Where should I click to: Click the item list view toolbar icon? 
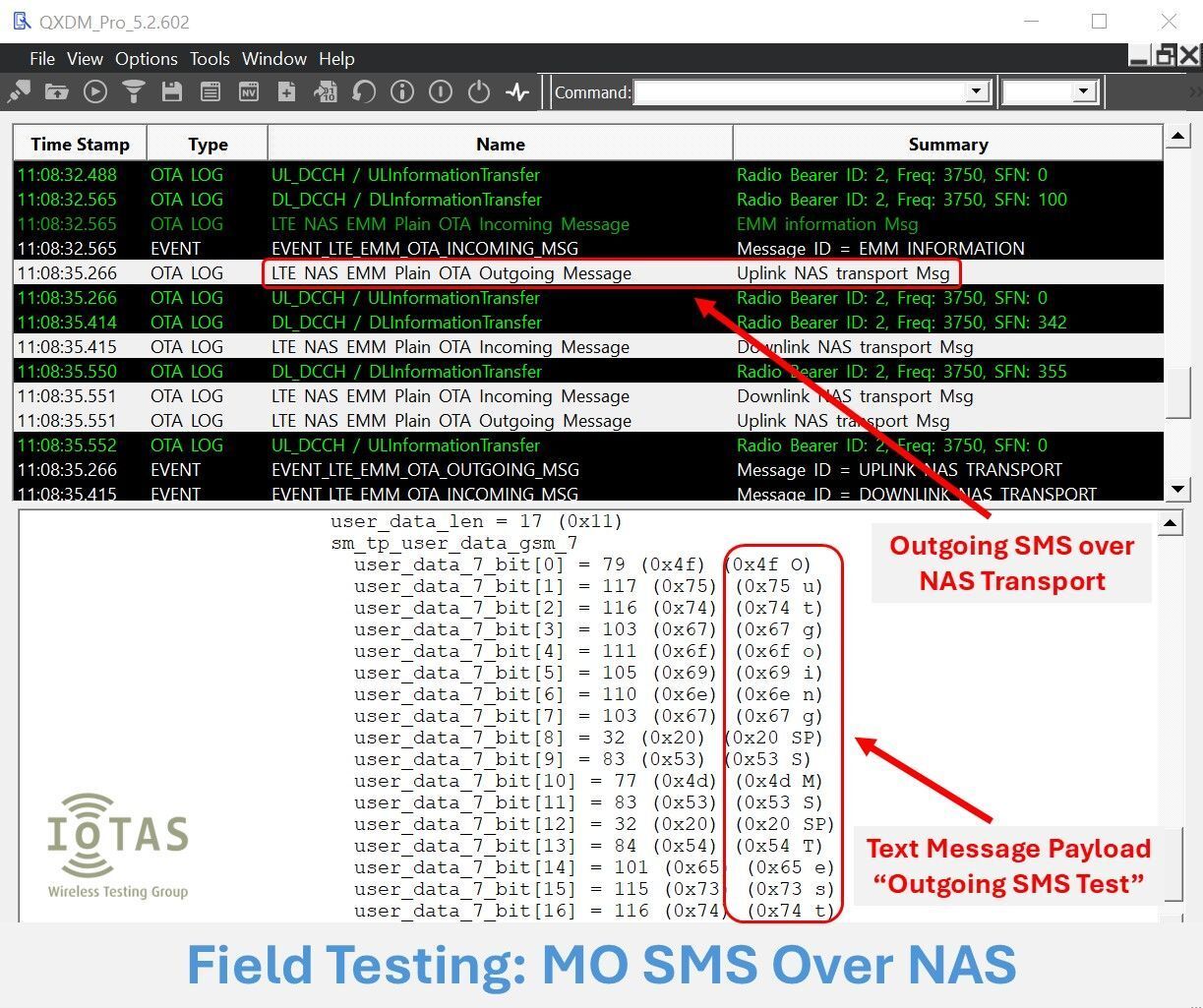point(211,92)
